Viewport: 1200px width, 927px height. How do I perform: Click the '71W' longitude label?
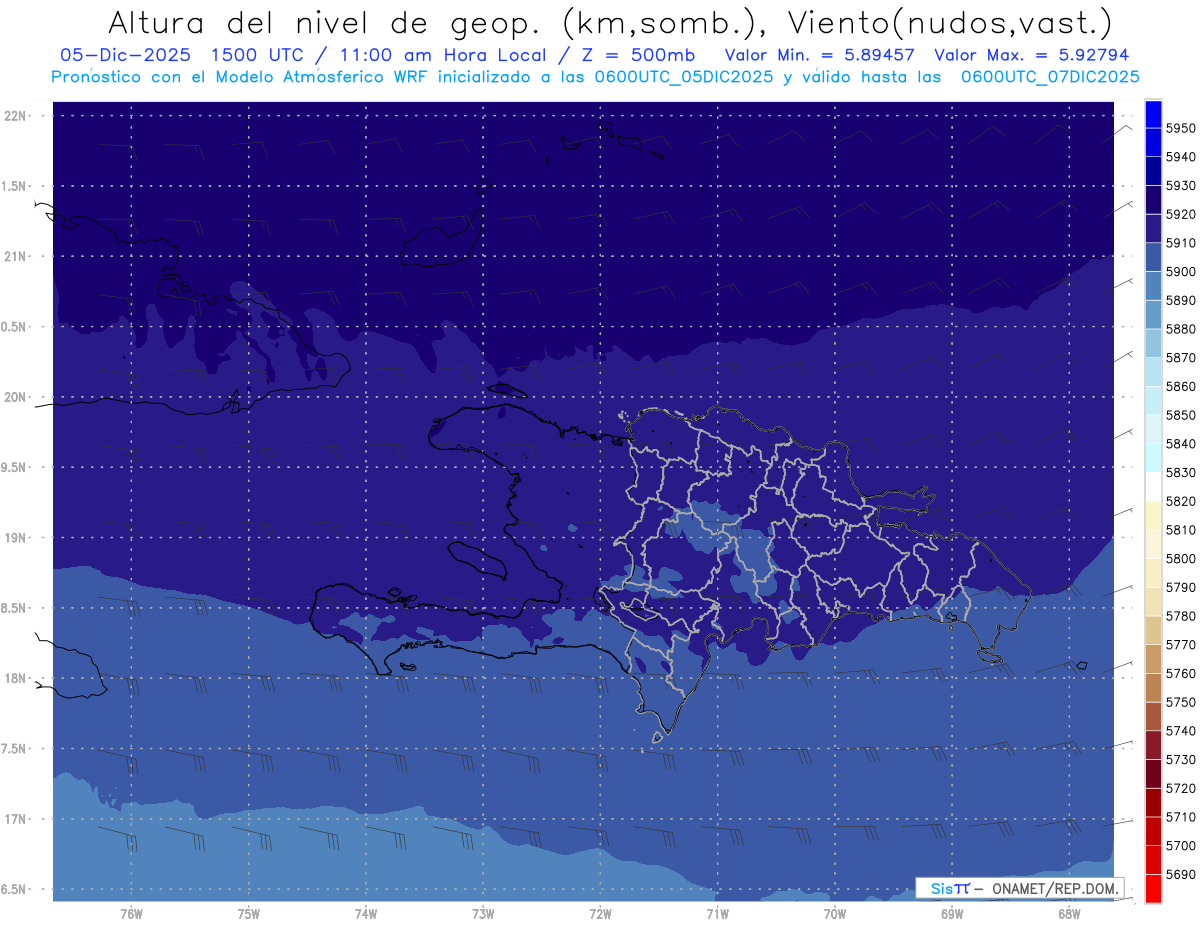point(717,914)
